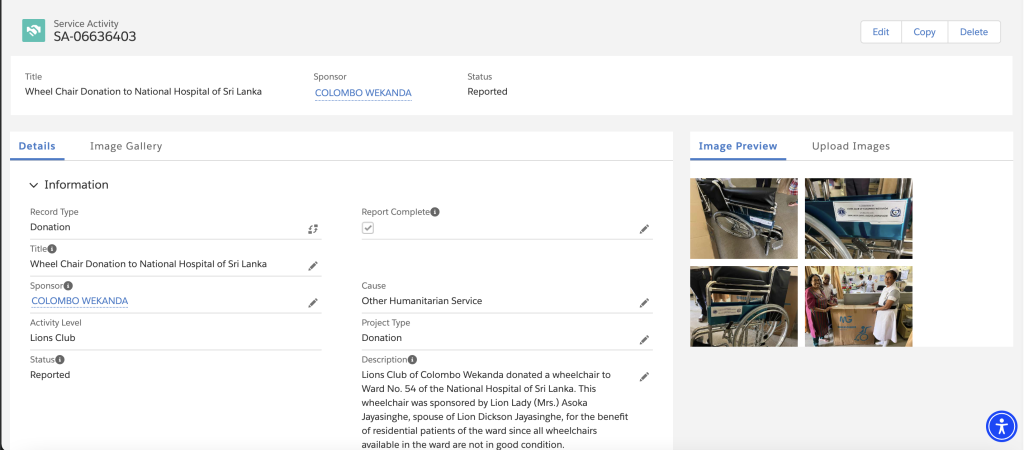Edit Title field pencil icon

[313, 266]
